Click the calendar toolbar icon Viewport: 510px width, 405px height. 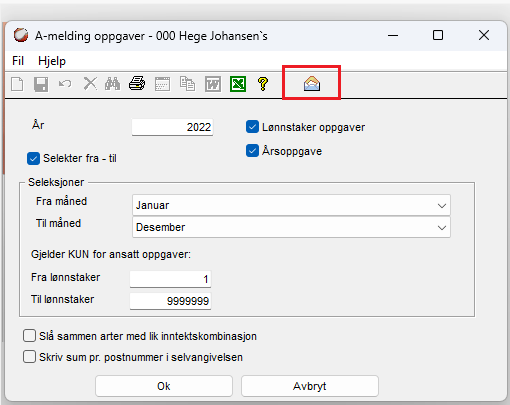click(x=163, y=84)
